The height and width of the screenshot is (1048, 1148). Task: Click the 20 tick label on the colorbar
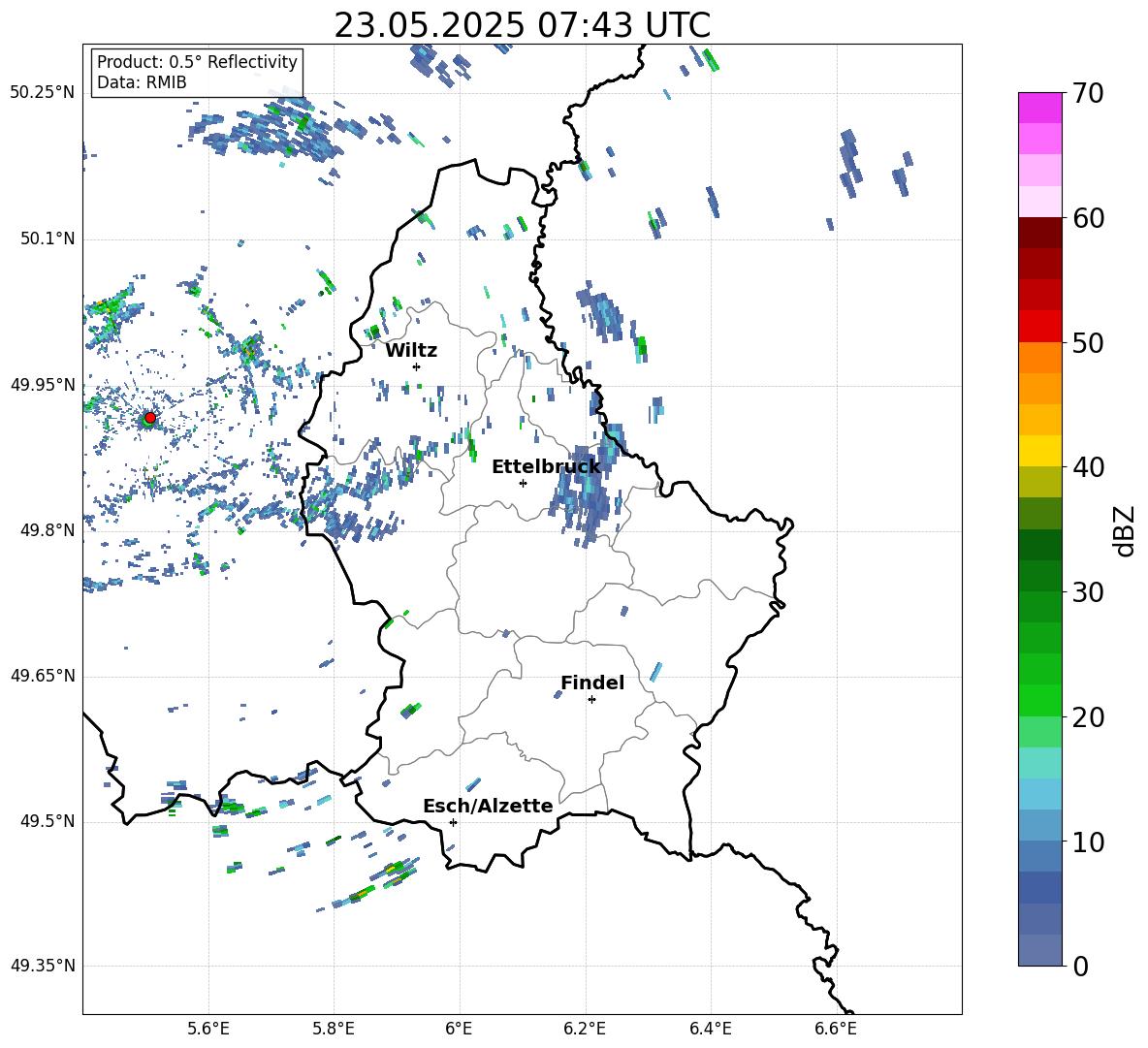pyautogui.click(x=1088, y=717)
